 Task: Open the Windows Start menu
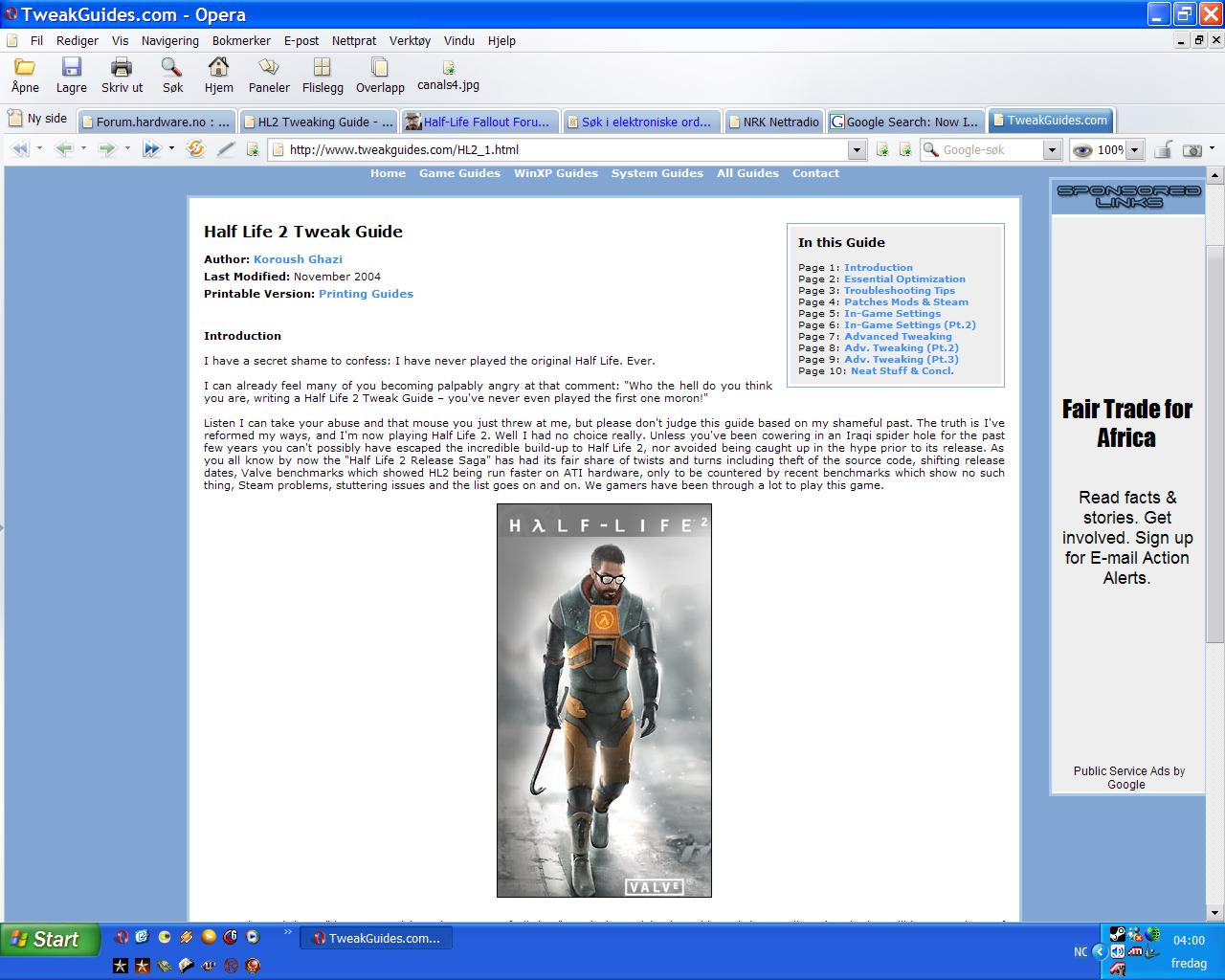50,940
